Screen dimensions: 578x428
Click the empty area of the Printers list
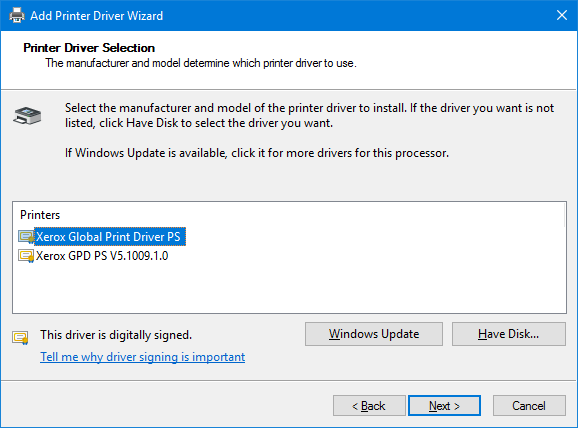289,288
